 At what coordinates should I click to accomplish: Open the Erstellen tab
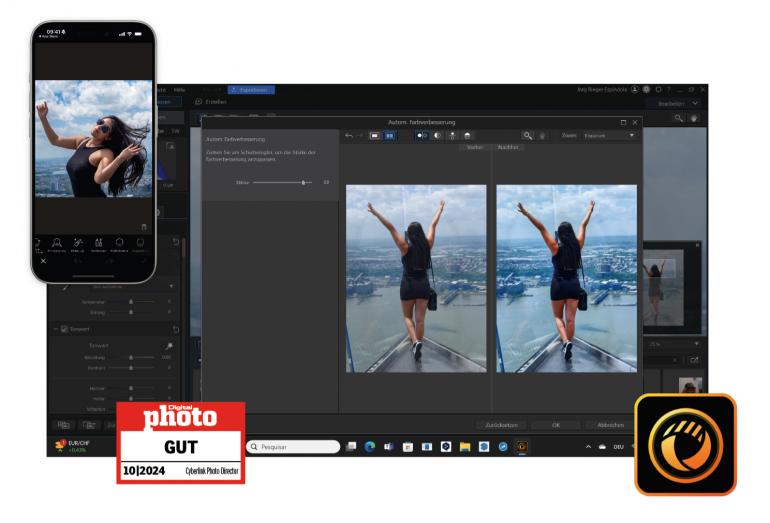[212, 102]
